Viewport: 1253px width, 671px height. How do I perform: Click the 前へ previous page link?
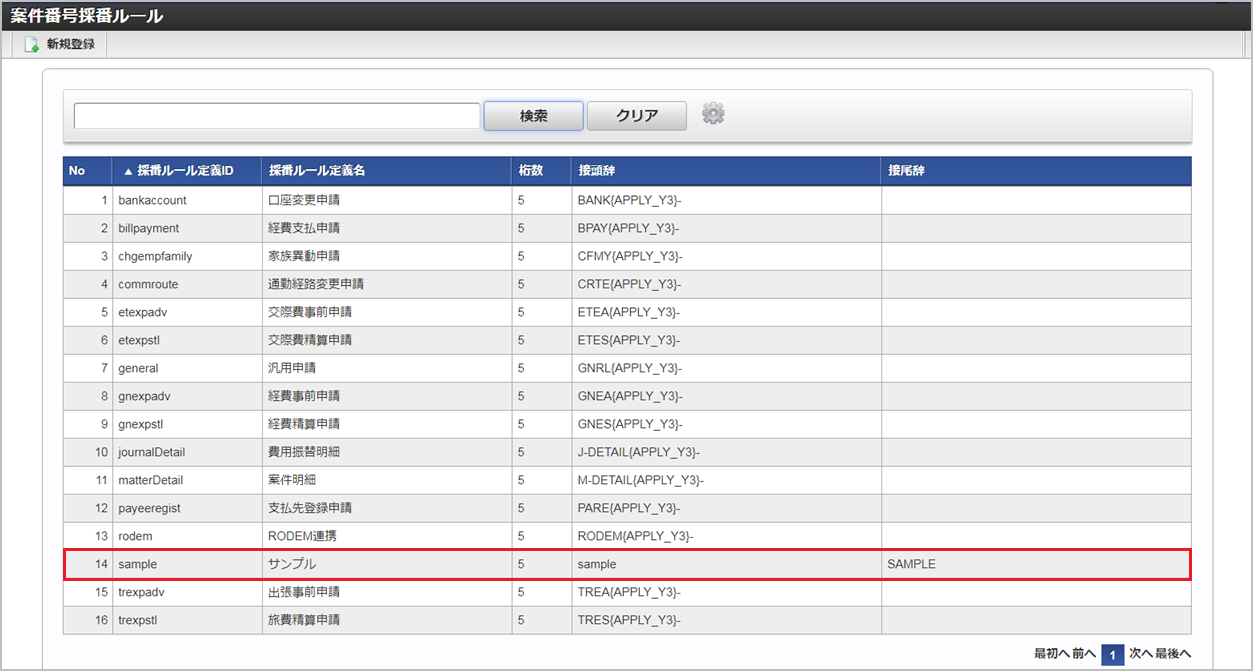(x=1085, y=654)
